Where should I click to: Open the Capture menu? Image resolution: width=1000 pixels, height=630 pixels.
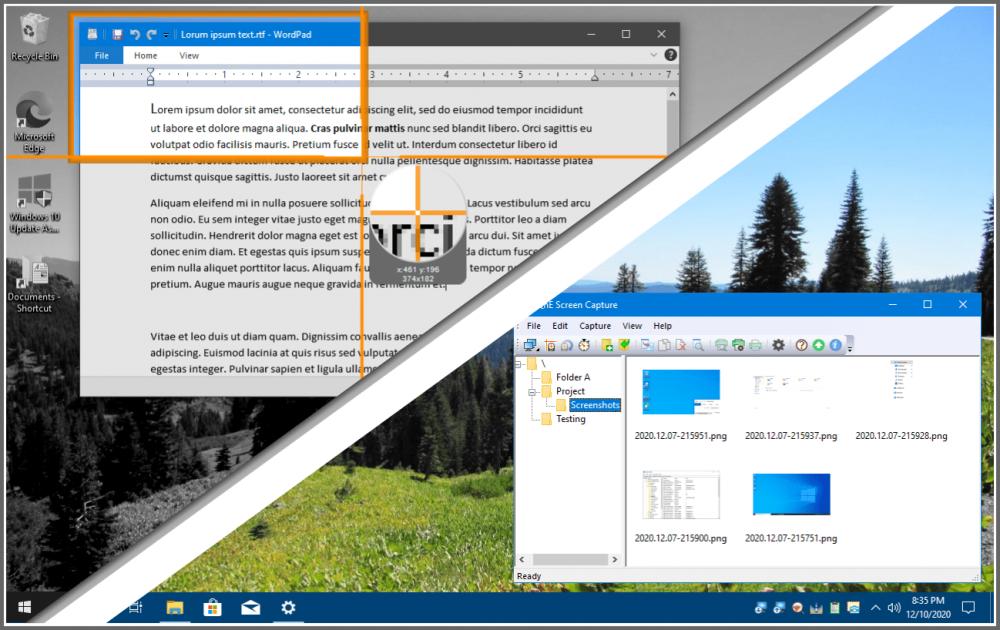pos(596,325)
